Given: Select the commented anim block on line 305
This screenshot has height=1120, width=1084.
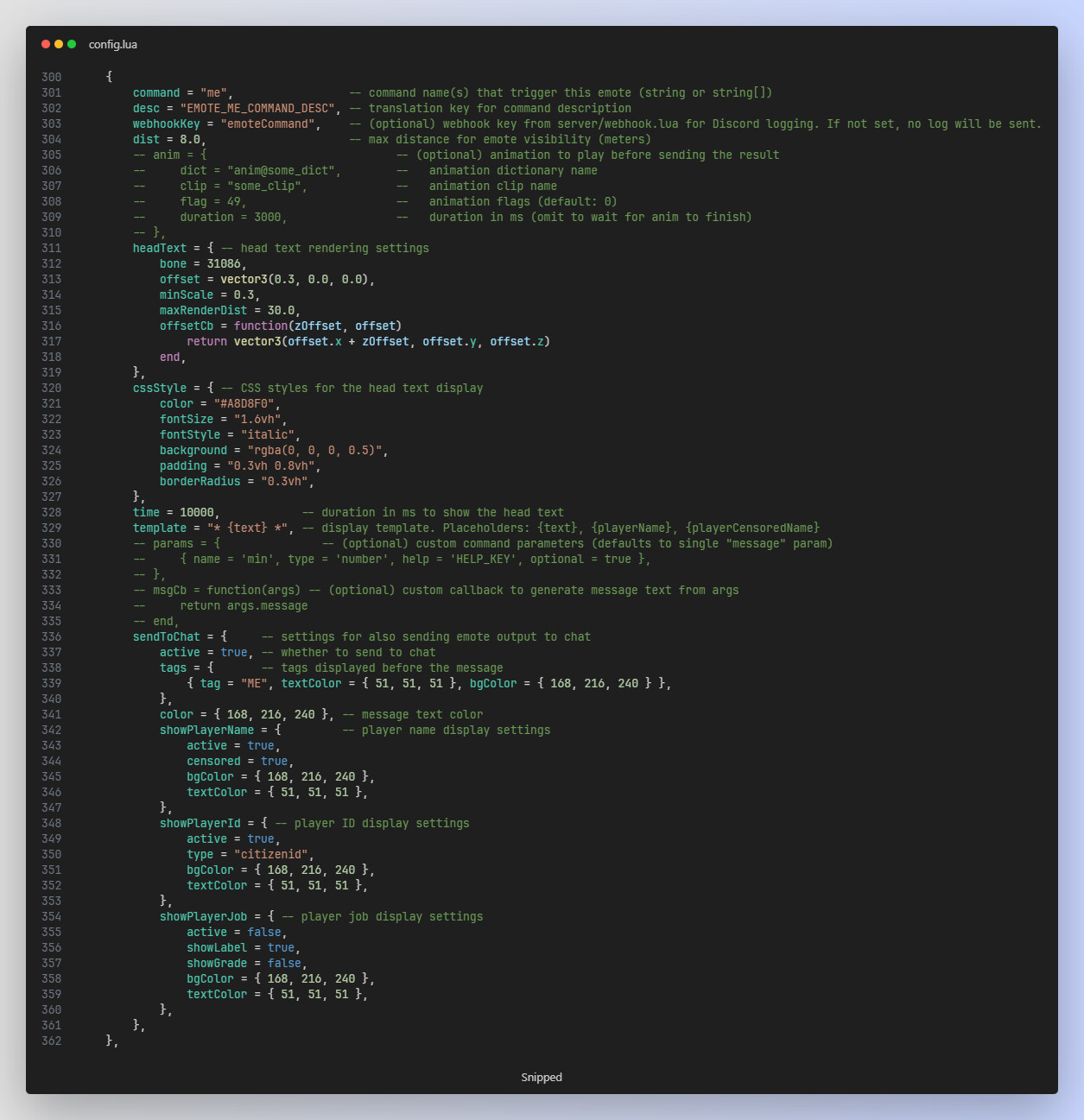Looking at the screenshot, I should [169, 155].
